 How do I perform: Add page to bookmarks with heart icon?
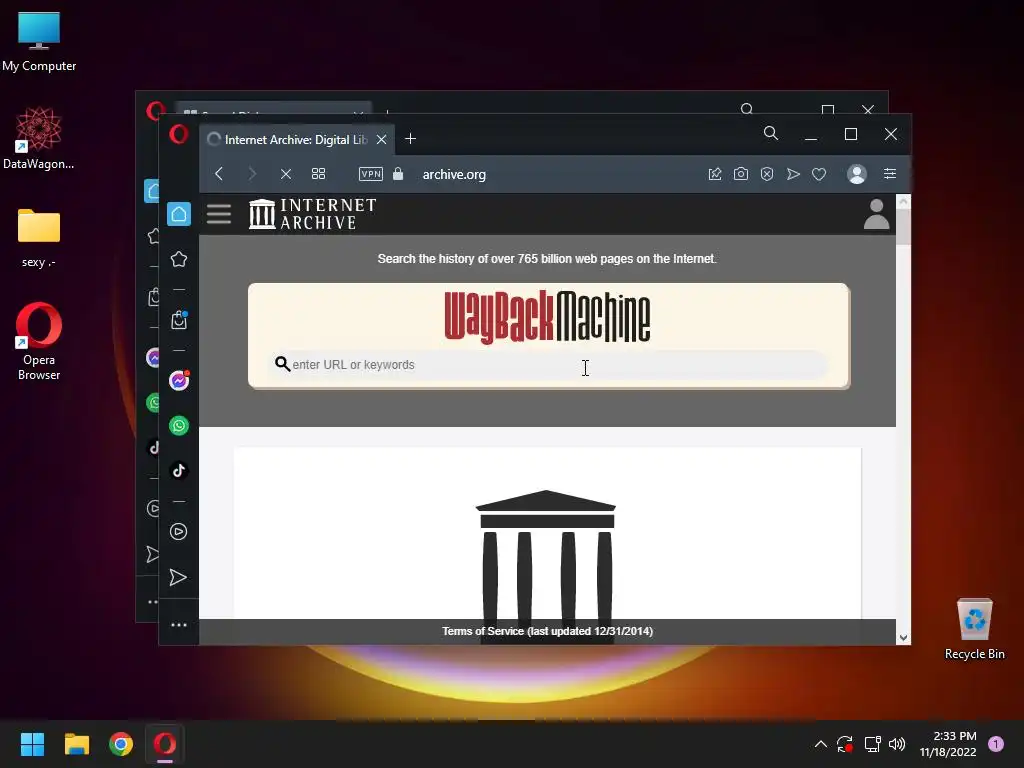pyautogui.click(x=819, y=174)
